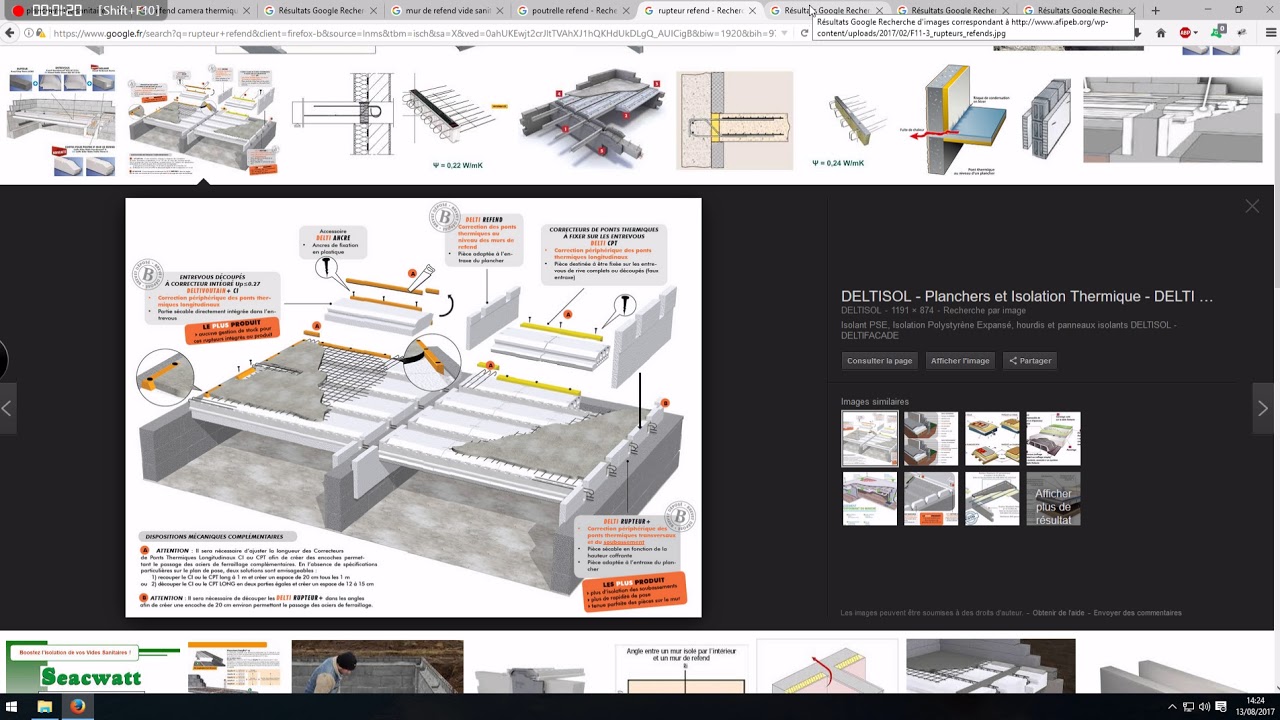
Task: Click 'Consulter la page' button
Action: [879, 360]
